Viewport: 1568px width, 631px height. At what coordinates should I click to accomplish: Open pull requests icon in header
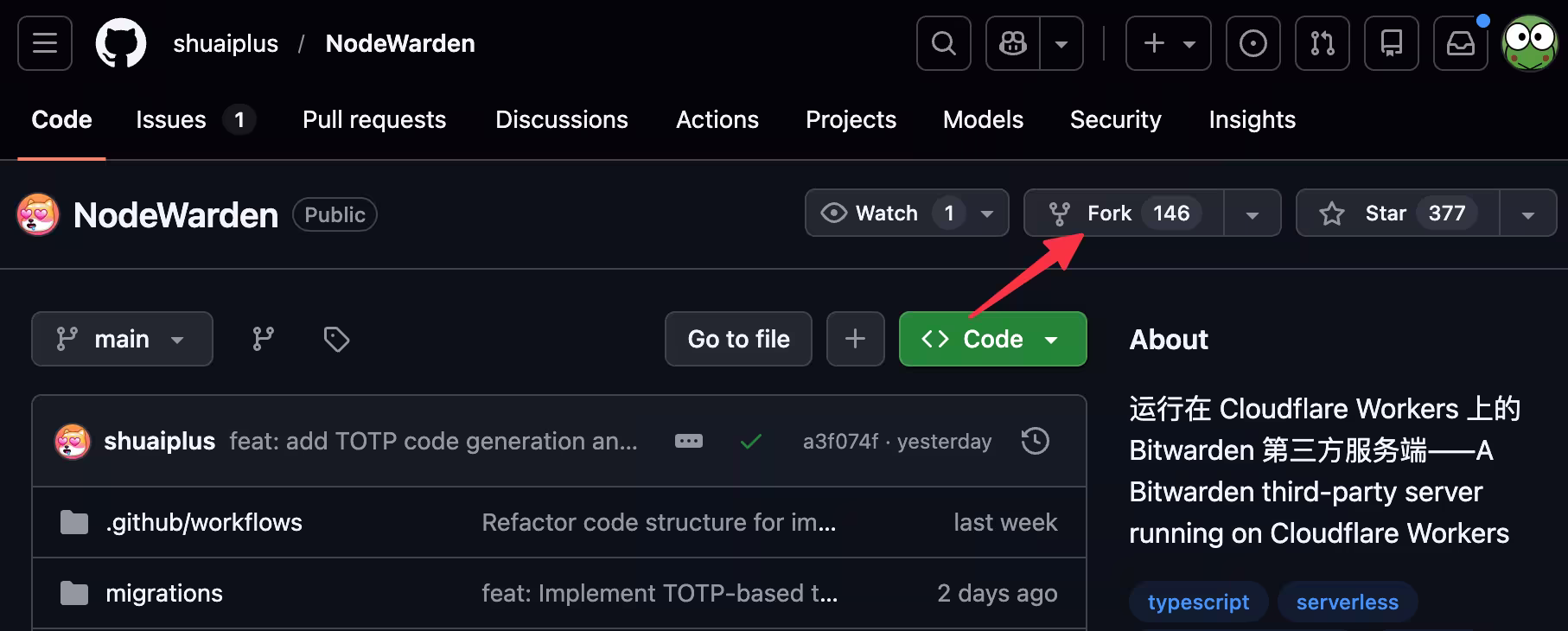(1322, 43)
